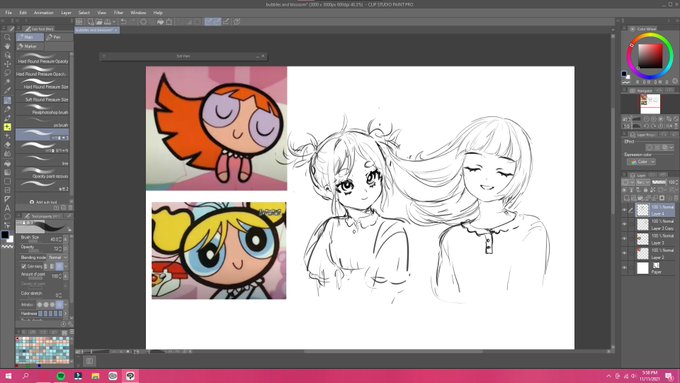The width and height of the screenshot is (680, 383).
Task: Select the Auto select wand tool
Action: point(7,82)
